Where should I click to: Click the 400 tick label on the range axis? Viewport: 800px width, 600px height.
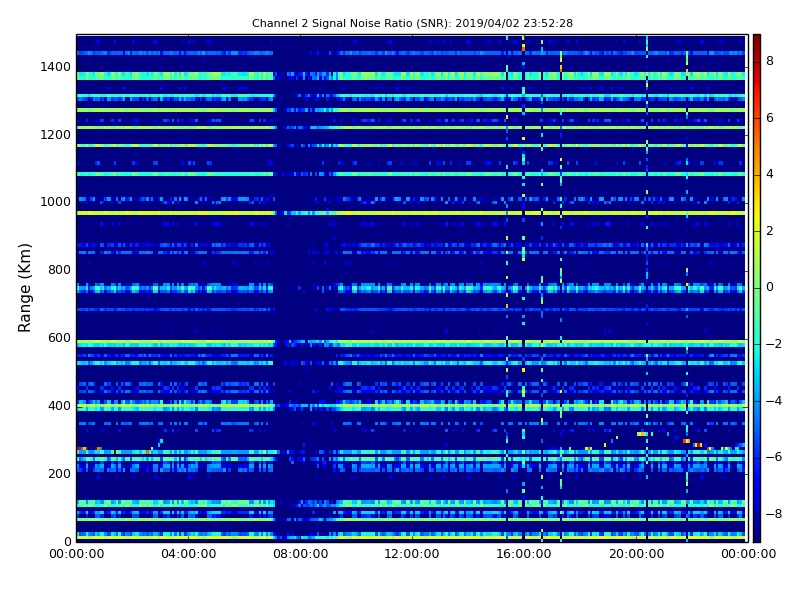point(59,406)
